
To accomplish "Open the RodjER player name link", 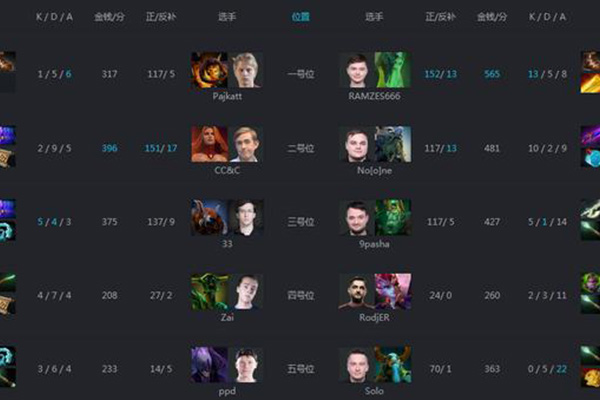I will 374,317.
